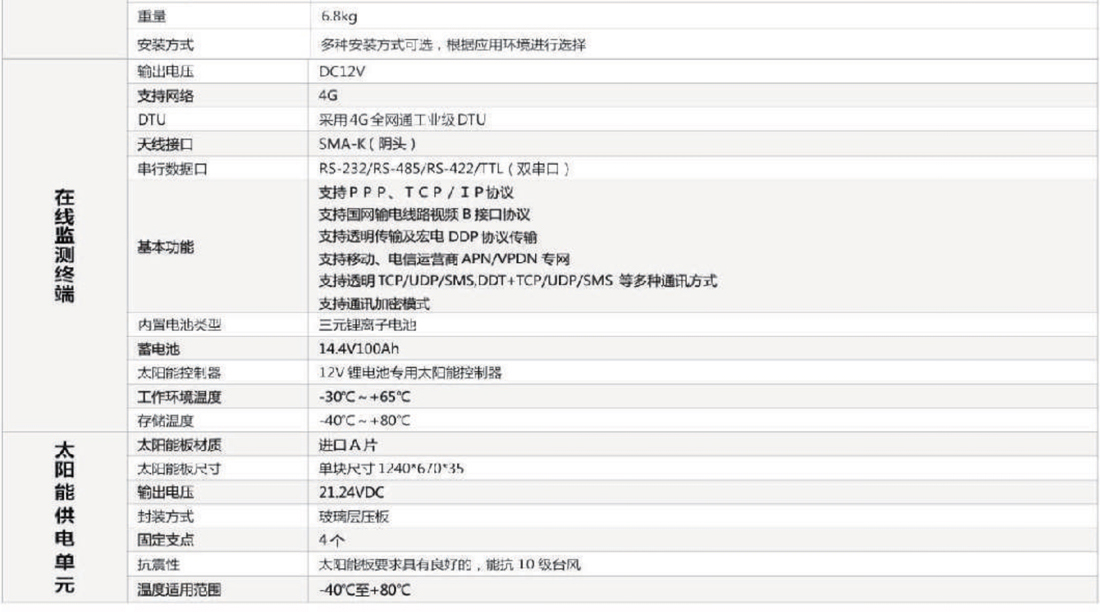1100x612 pixels.
Task: Select the '固定支点' label
Action: point(165,540)
